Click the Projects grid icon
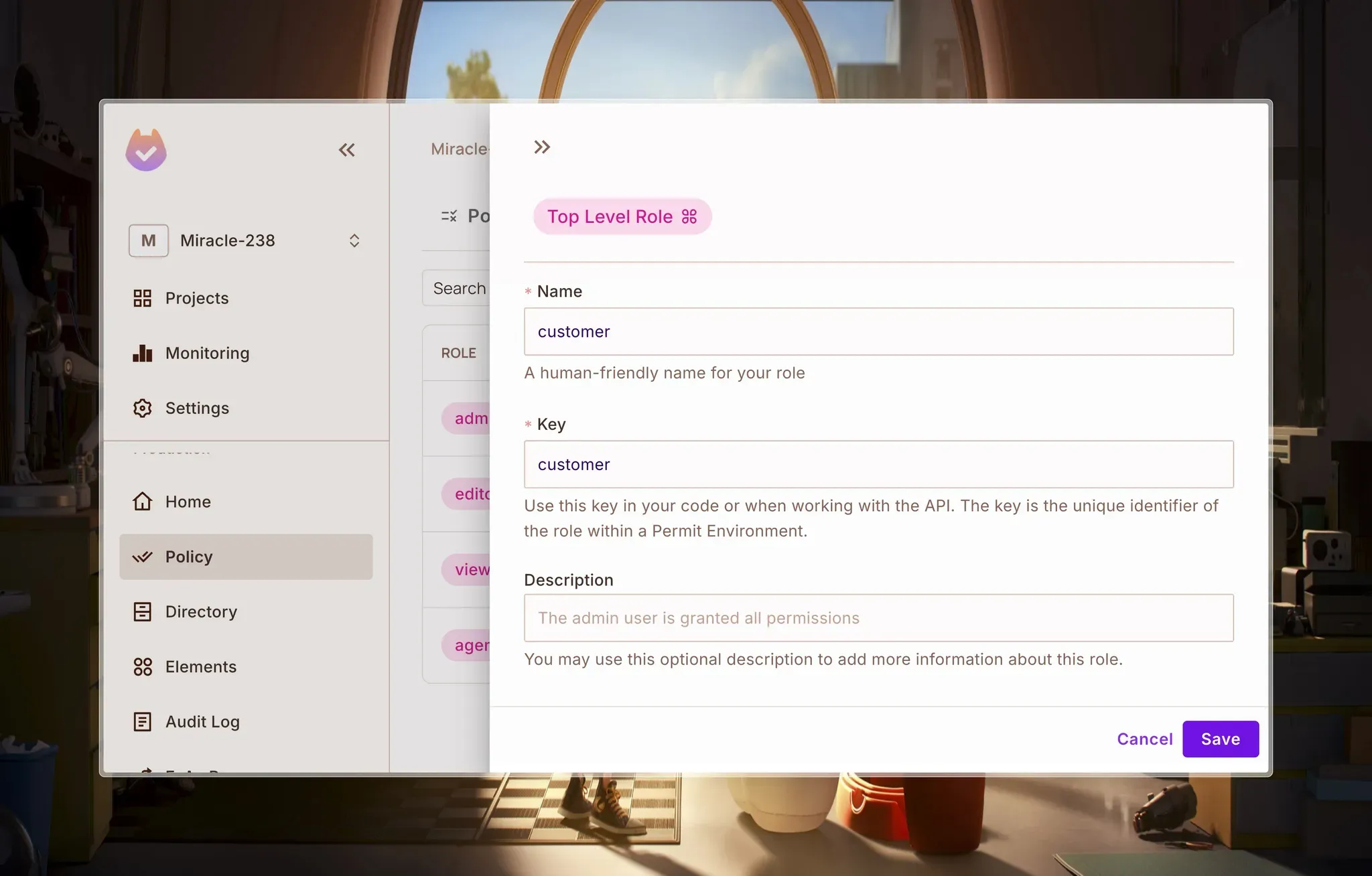 pos(142,298)
